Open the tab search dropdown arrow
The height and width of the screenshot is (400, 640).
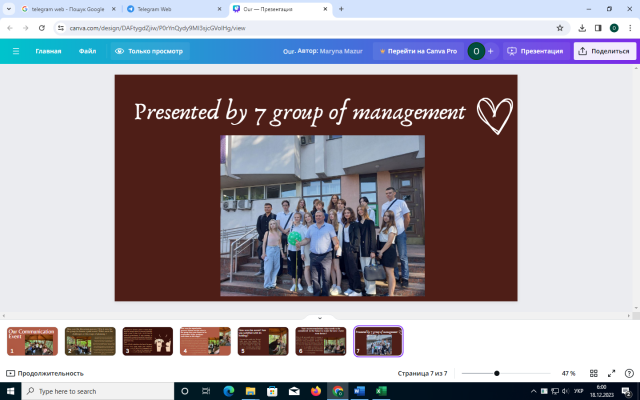click(9, 9)
